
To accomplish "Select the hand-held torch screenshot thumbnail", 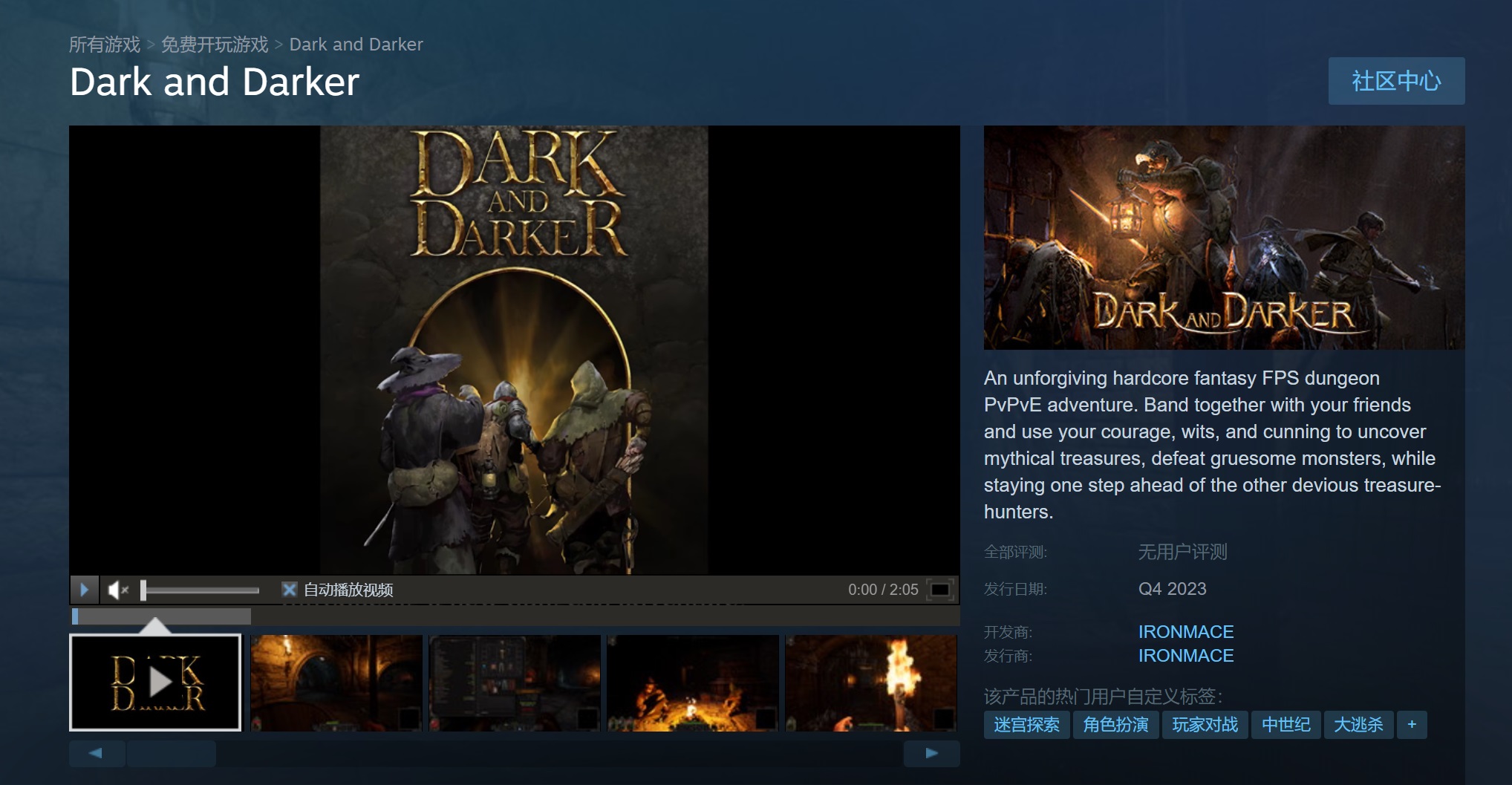I will point(871,683).
